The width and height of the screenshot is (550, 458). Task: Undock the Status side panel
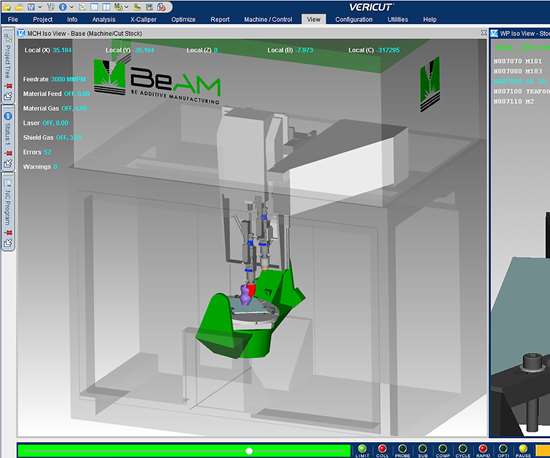coord(8,163)
